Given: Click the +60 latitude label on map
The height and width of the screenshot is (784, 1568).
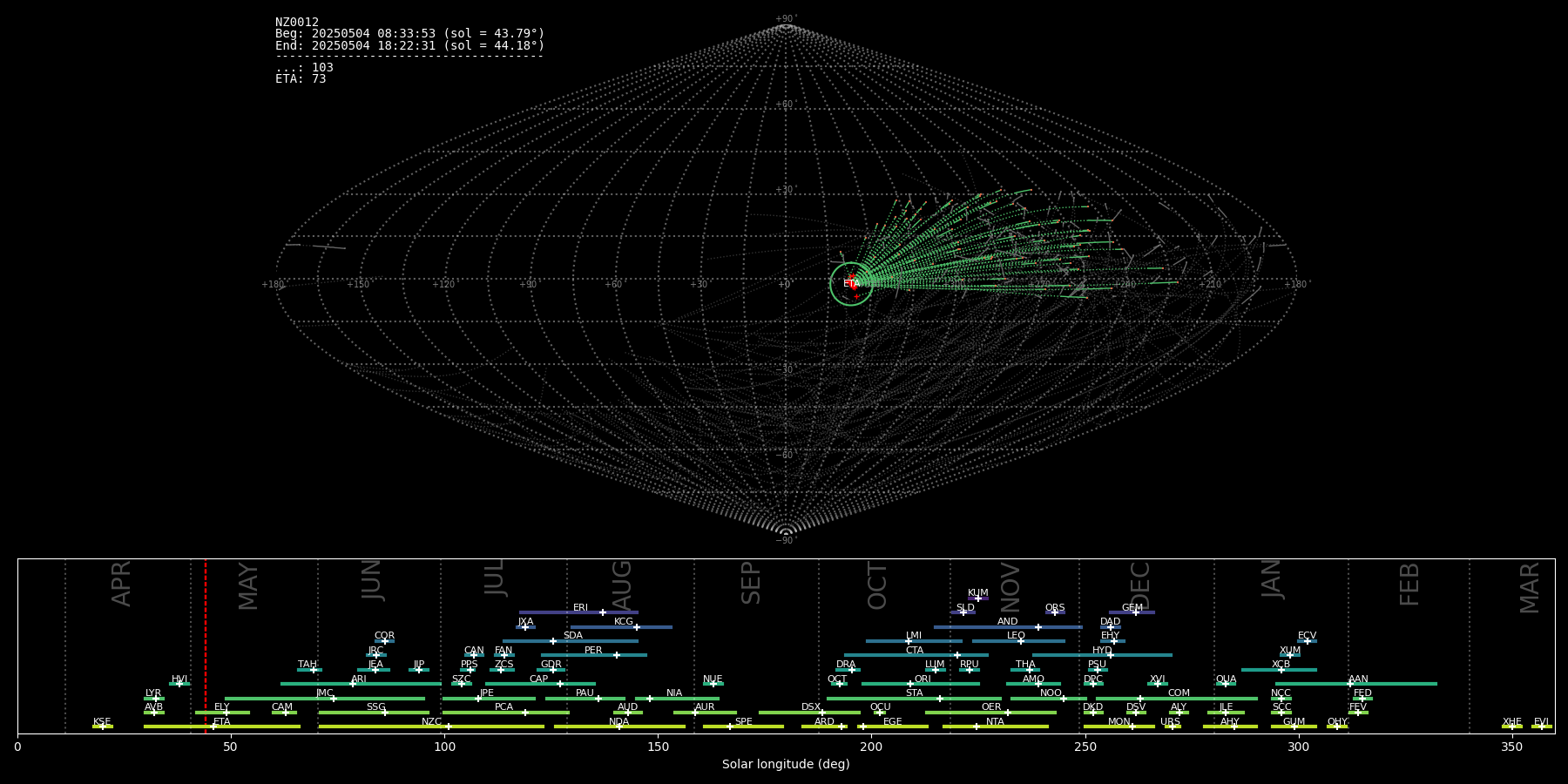Looking at the screenshot, I should coord(786,105).
